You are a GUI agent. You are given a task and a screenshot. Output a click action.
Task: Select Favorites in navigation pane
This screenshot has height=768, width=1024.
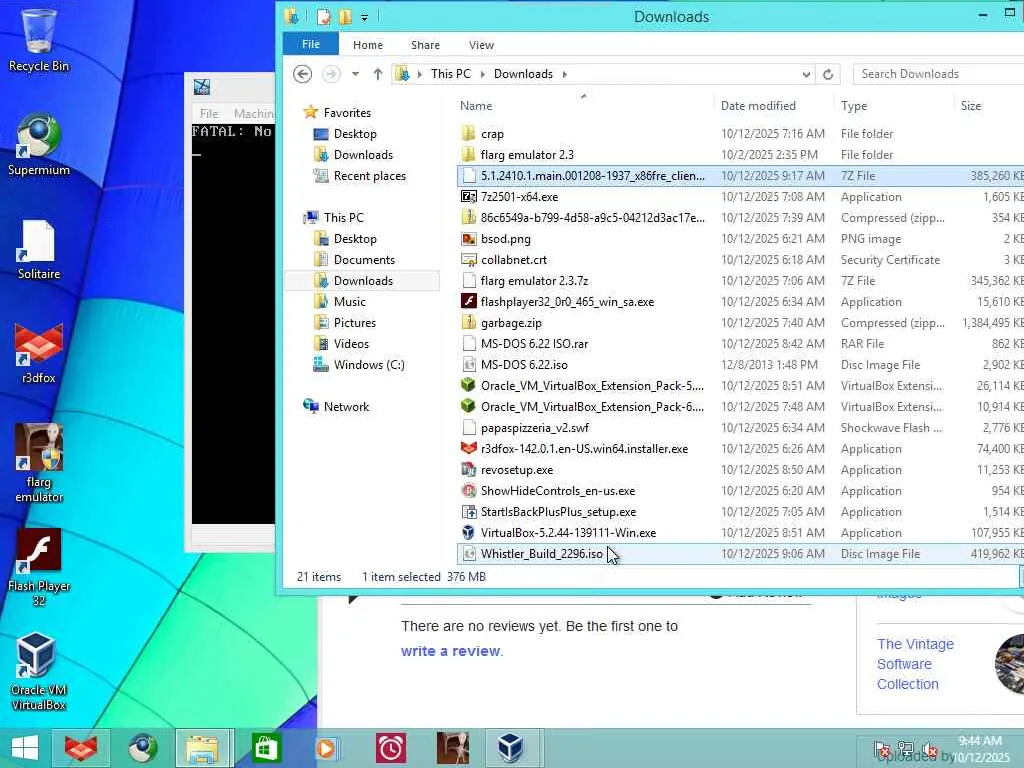[347, 113]
